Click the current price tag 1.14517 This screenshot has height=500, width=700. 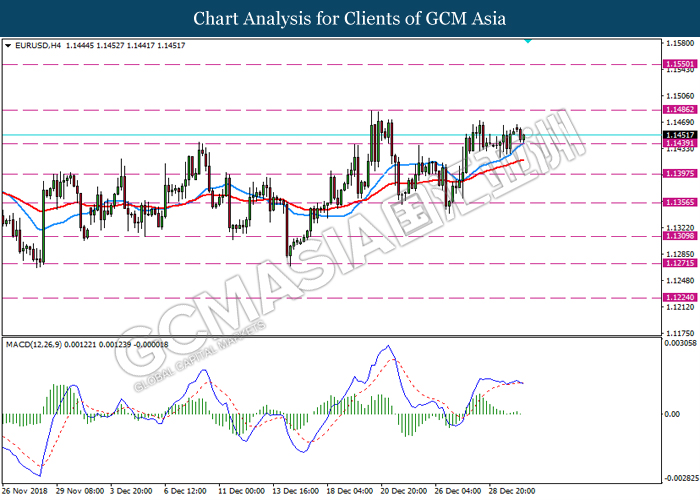coord(679,135)
